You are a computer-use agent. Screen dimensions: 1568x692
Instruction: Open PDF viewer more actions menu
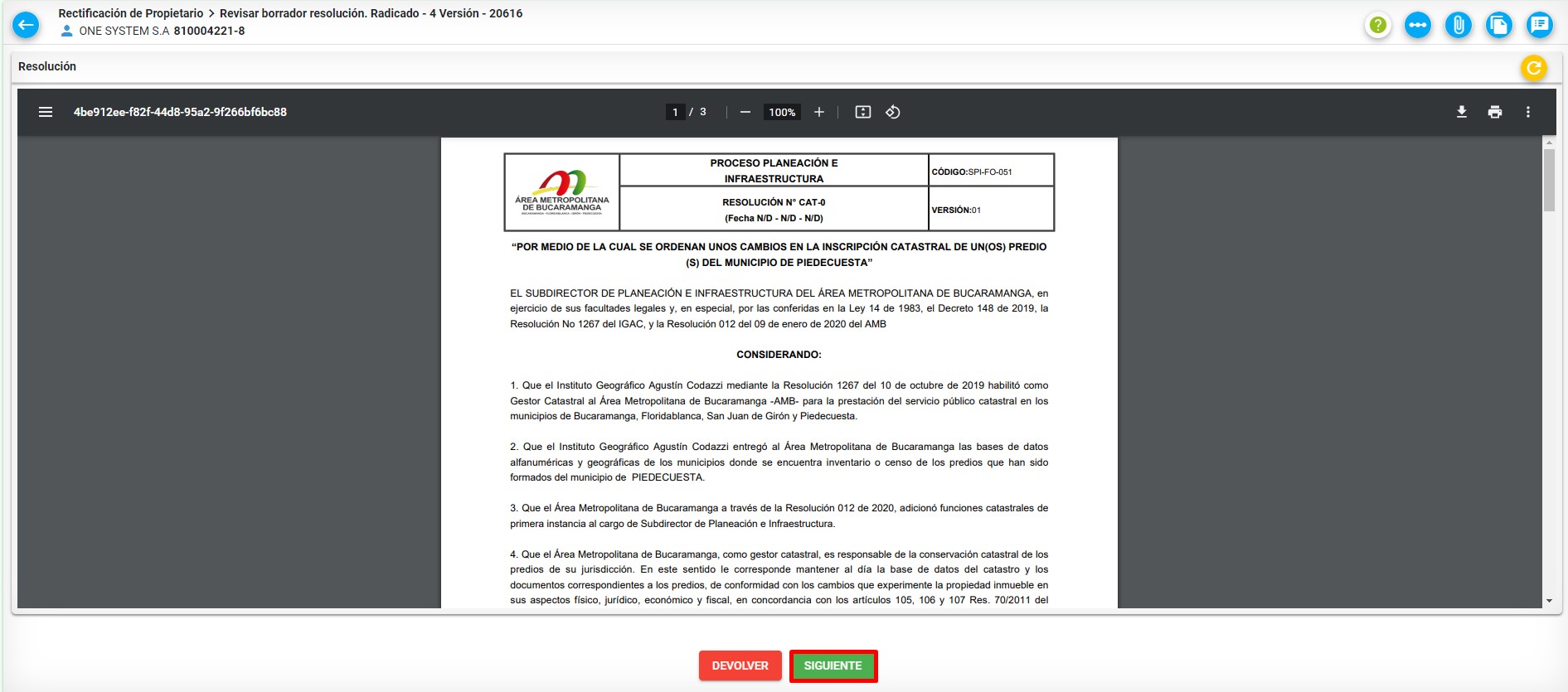point(1528,112)
